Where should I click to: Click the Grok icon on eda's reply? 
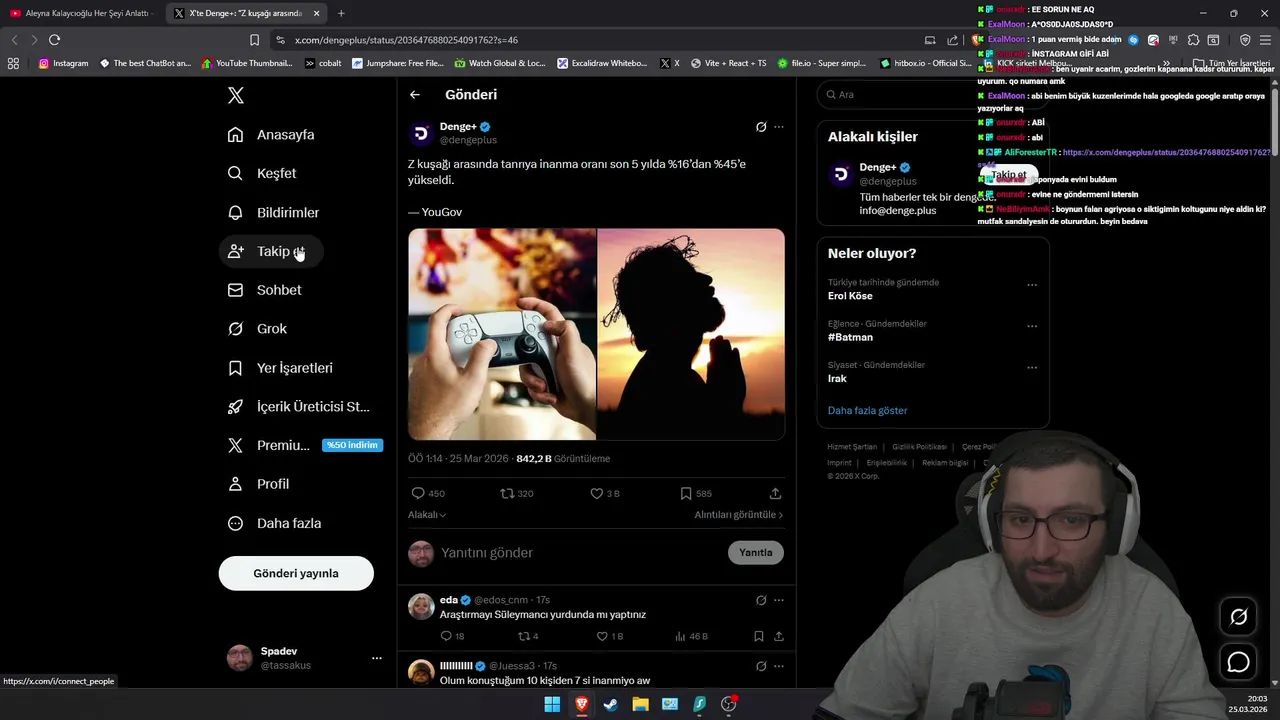coord(761,600)
